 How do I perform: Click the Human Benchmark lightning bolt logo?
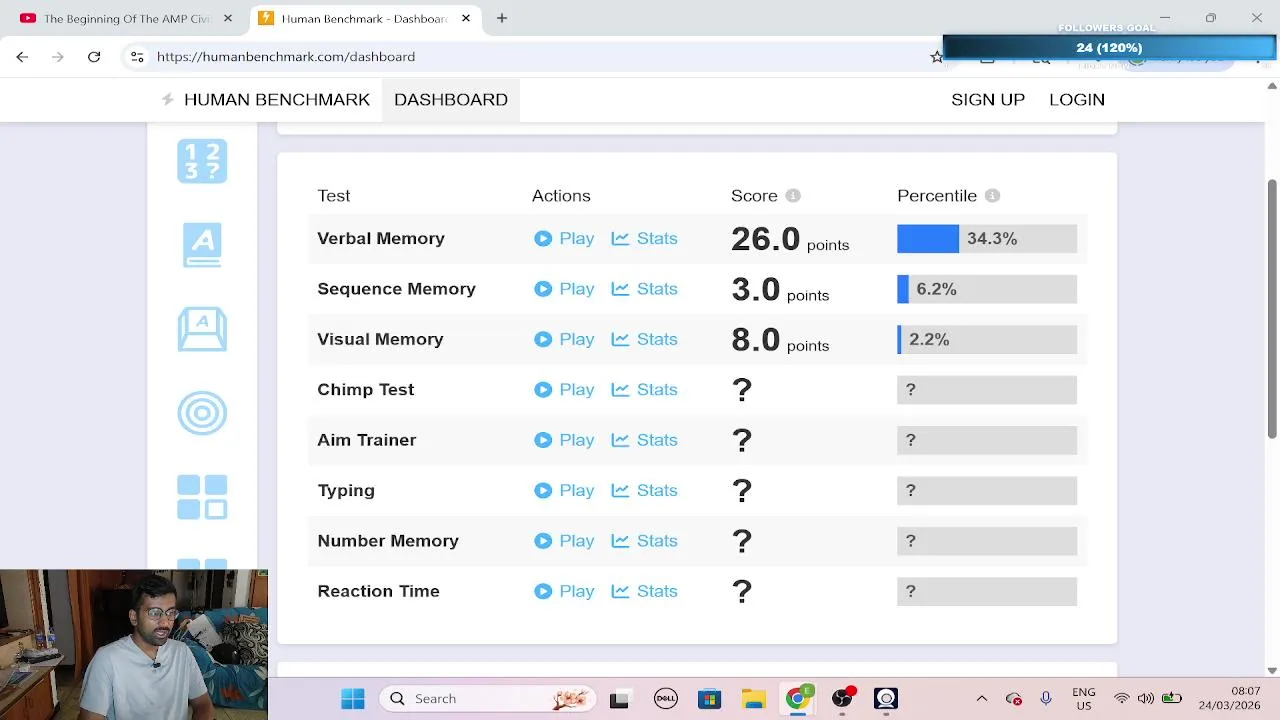point(168,99)
